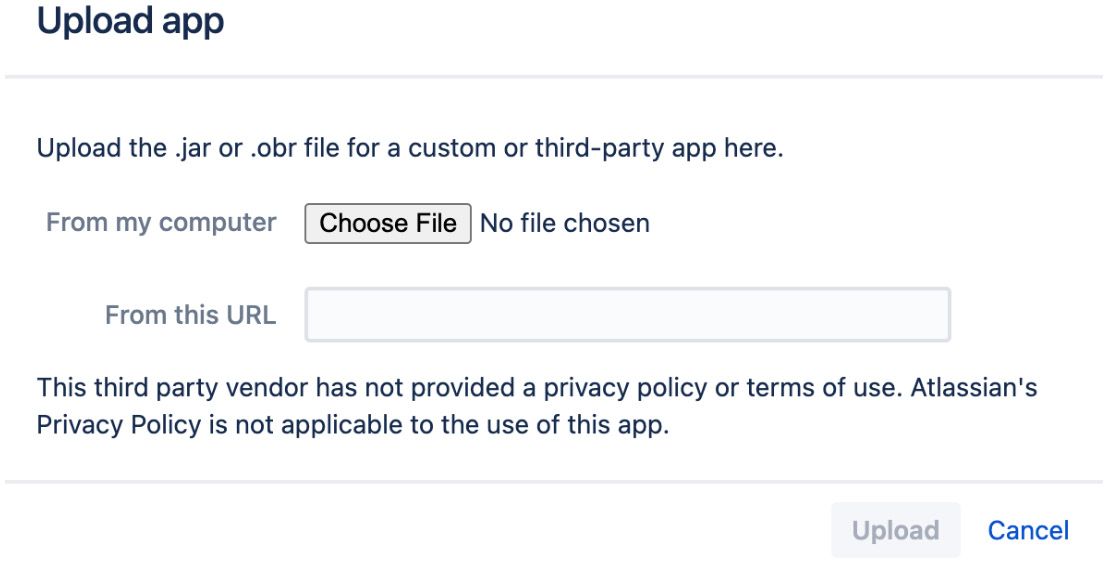1108x563 pixels.
Task: Dismiss the dialog with Cancel
Action: point(1028,531)
